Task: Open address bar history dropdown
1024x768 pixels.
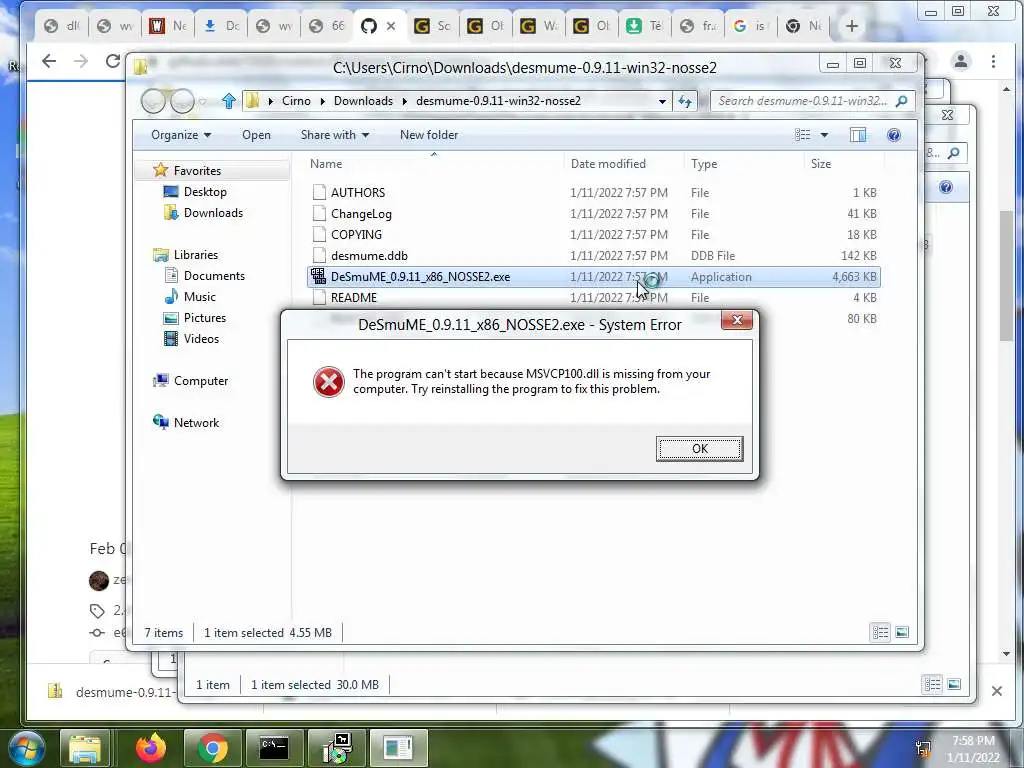Action: [x=662, y=101]
